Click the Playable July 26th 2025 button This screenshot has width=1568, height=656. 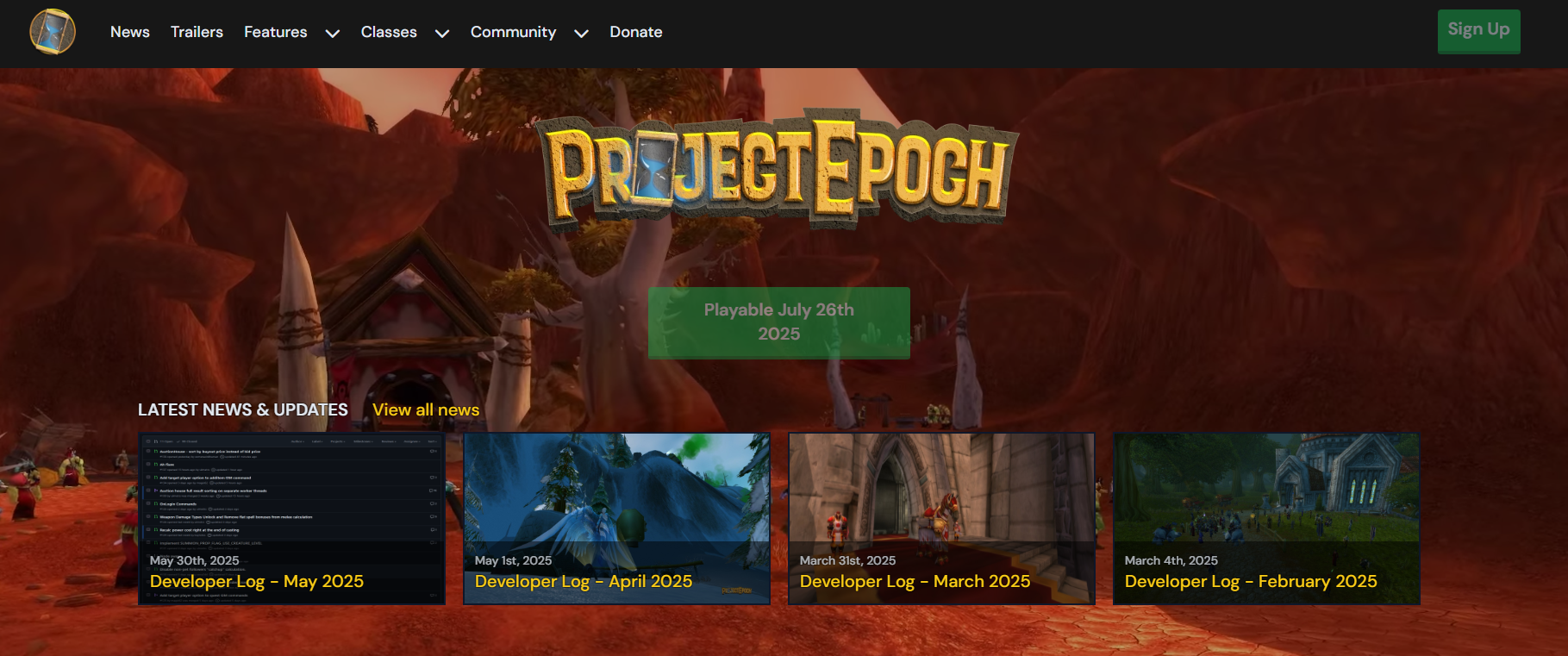click(x=779, y=322)
